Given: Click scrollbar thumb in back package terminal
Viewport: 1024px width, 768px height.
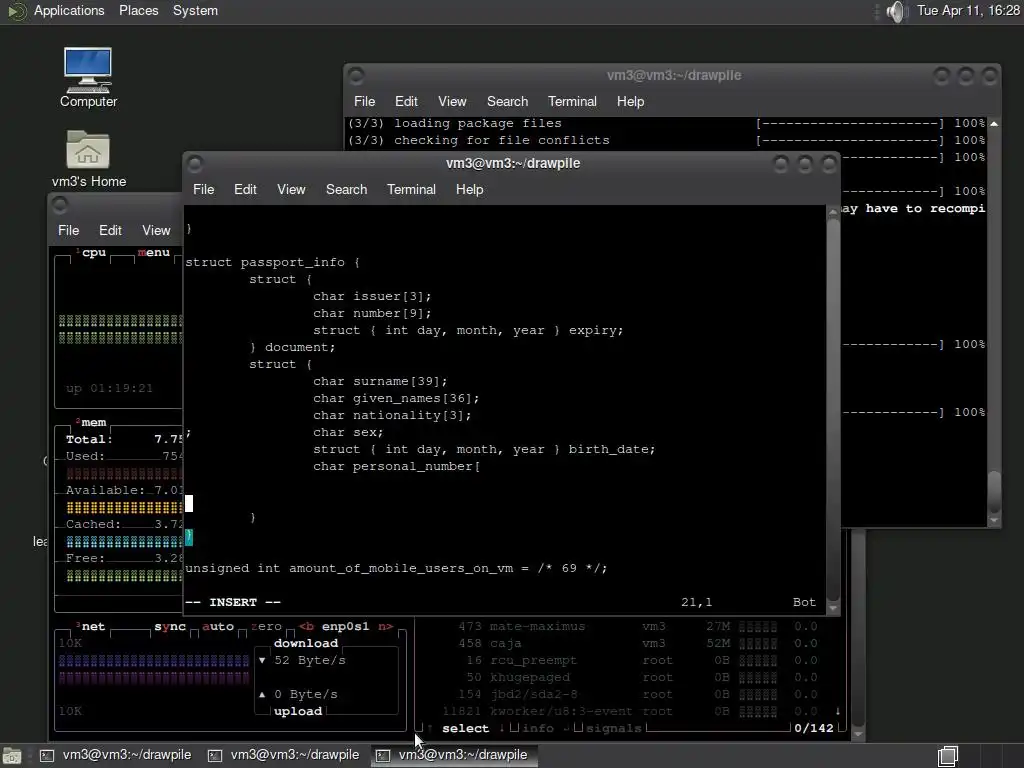Looking at the screenshot, I should 994,492.
